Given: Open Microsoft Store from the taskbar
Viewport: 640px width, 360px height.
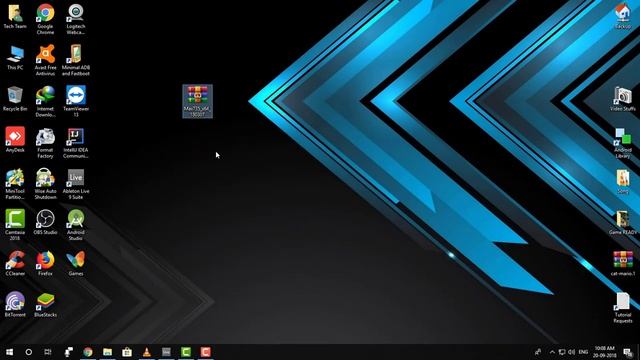Looking at the screenshot, I should coord(127,352).
